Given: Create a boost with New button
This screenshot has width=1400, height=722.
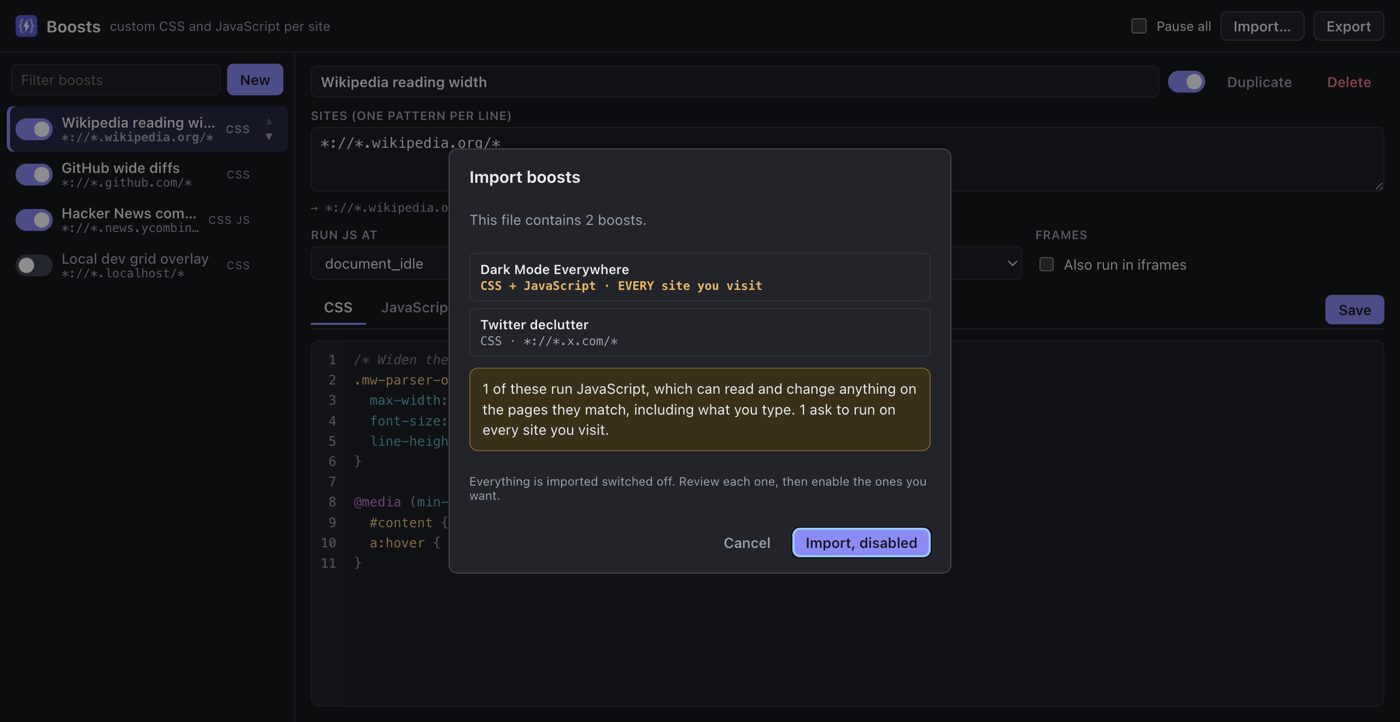Looking at the screenshot, I should [x=255, y=80].
